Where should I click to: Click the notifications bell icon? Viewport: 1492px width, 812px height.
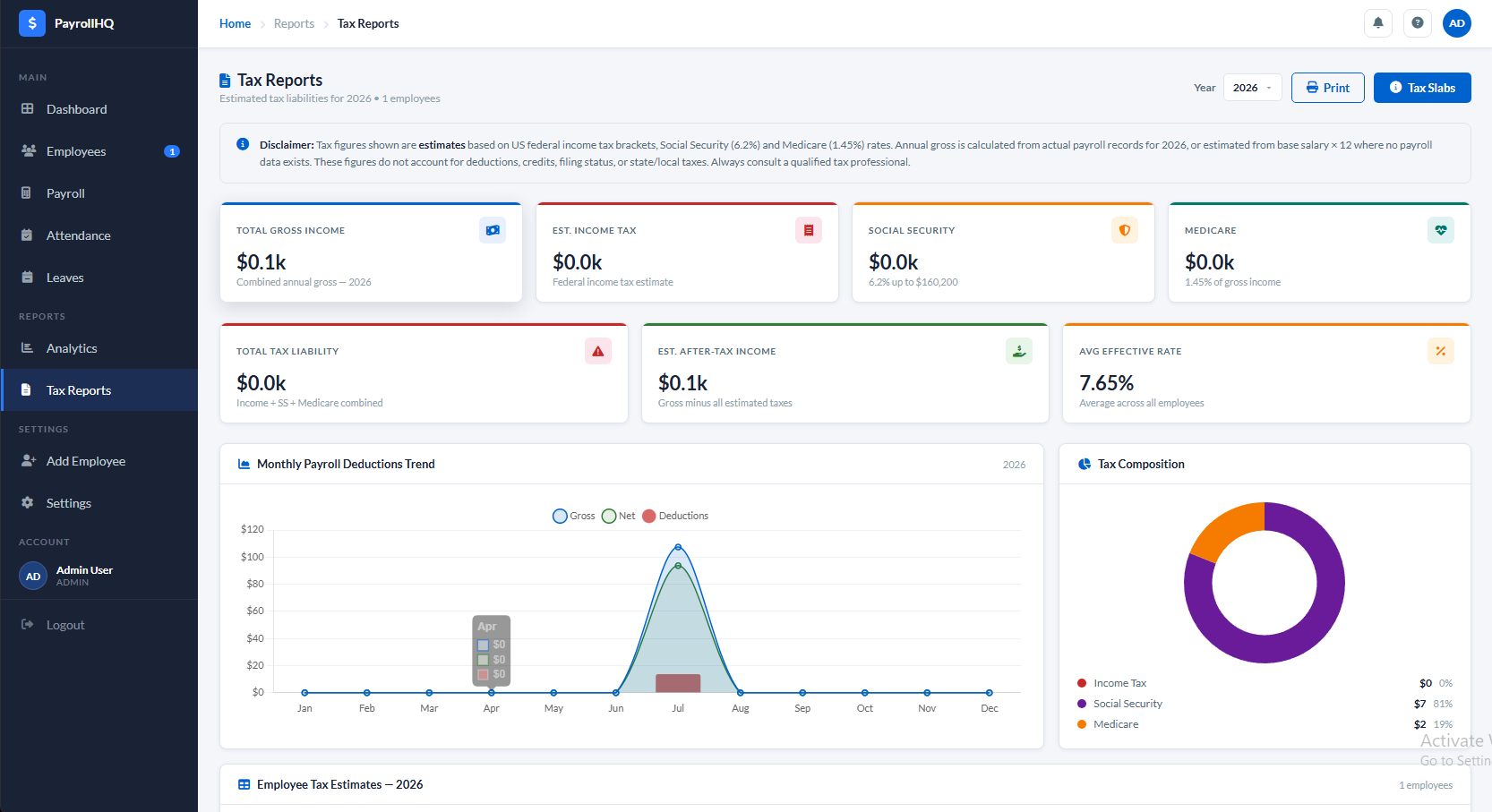coord(1378,23)
